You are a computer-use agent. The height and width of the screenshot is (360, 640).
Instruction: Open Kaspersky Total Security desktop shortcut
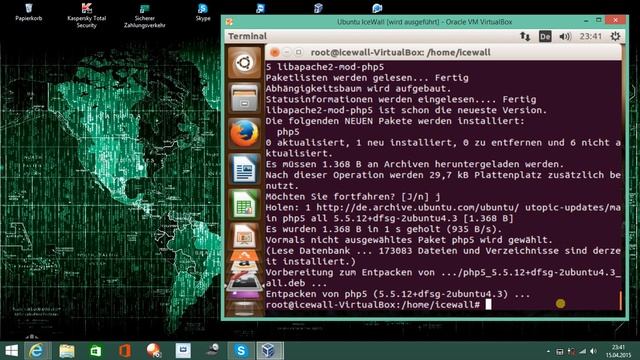(87, 16)
